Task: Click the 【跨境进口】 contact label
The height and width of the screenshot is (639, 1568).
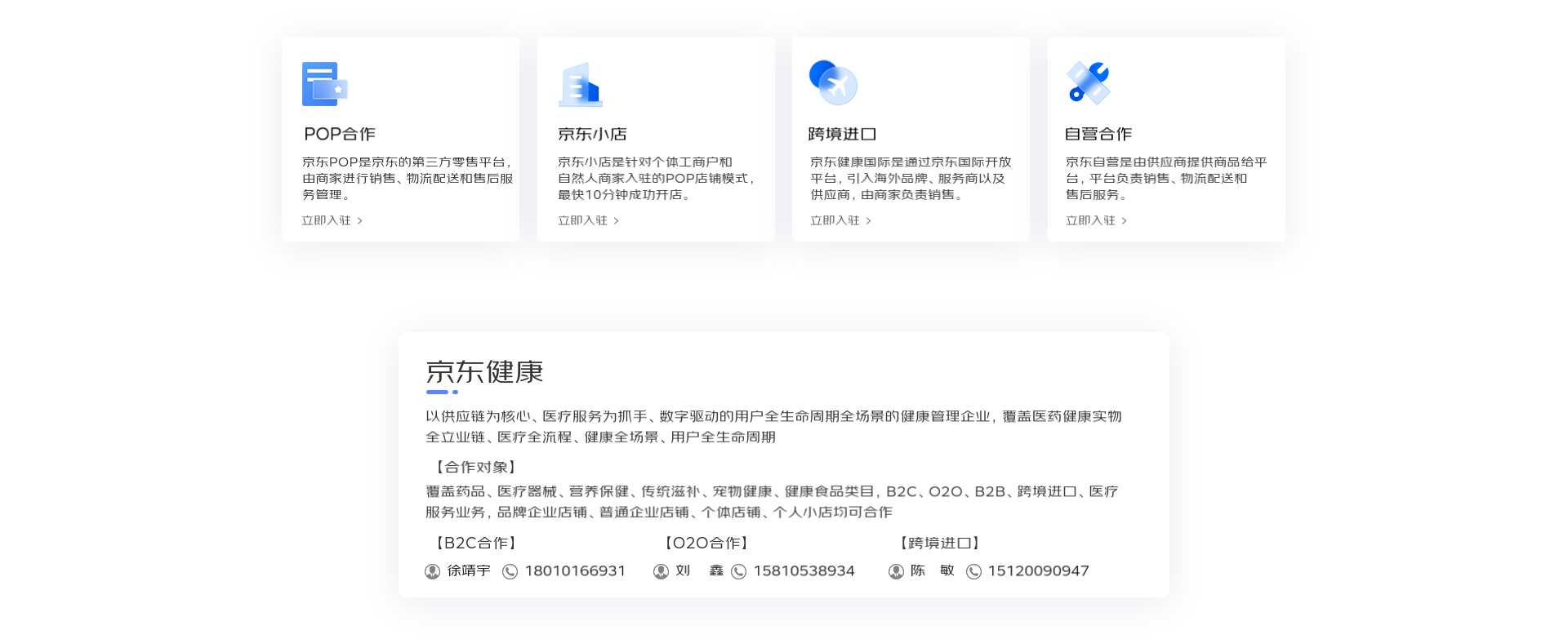Action: [x=938, y=544]
